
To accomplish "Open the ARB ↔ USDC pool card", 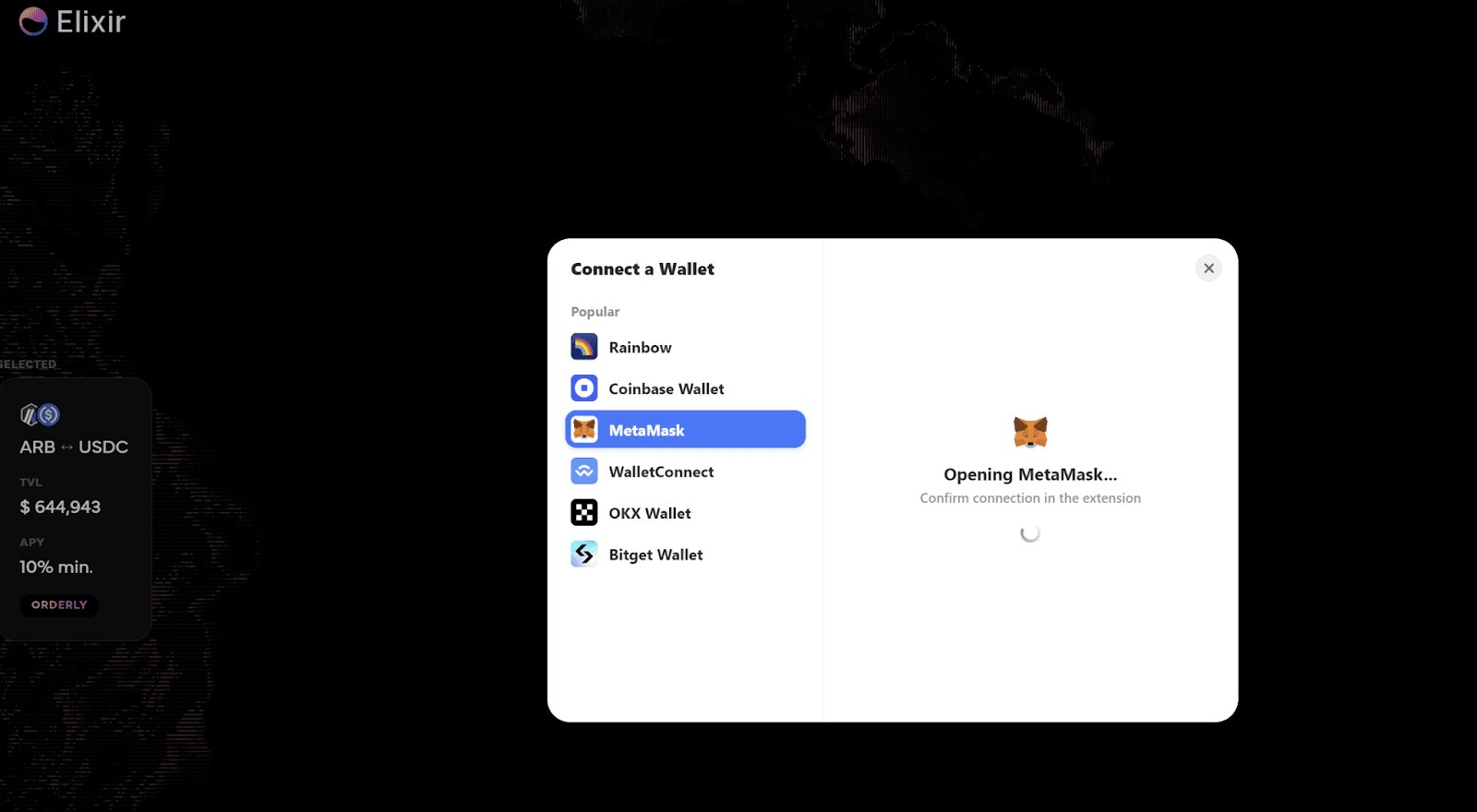I will point(74,509).
